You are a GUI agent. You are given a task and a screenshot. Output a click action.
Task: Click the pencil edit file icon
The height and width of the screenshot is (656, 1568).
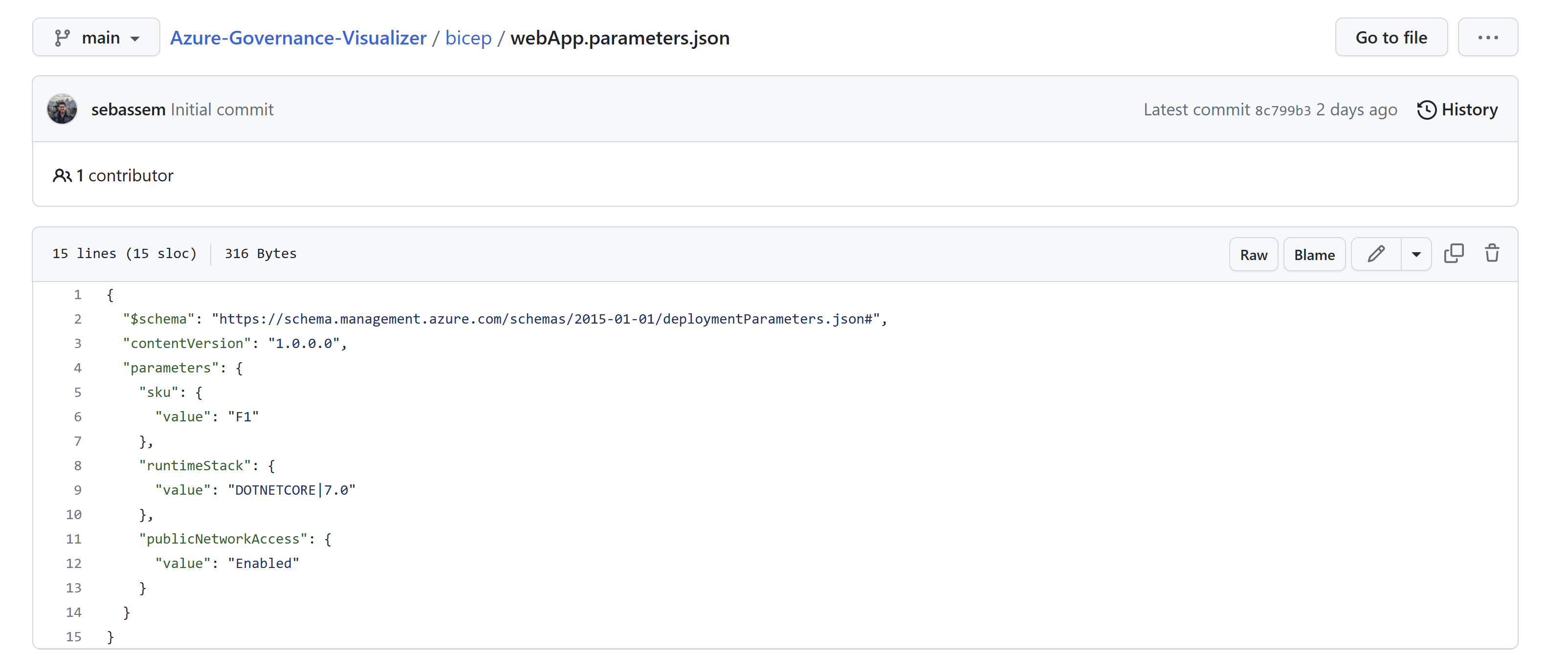coord(1376,254)
